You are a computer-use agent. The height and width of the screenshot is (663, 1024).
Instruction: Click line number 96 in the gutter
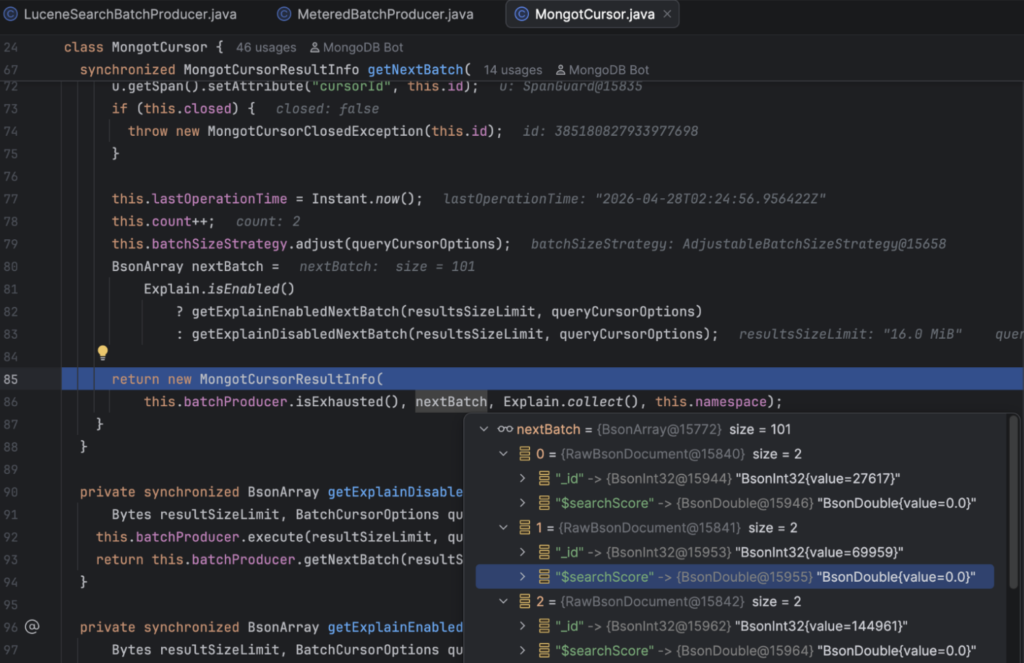(10, 627)
